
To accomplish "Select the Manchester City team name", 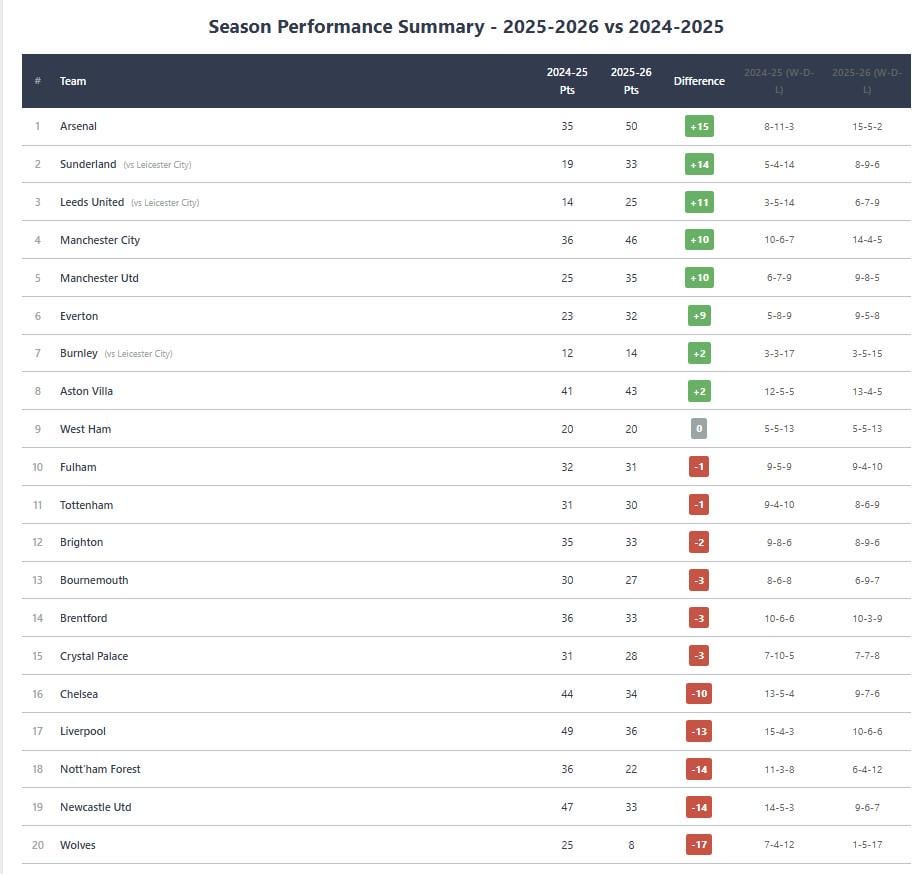I will 100,240.
